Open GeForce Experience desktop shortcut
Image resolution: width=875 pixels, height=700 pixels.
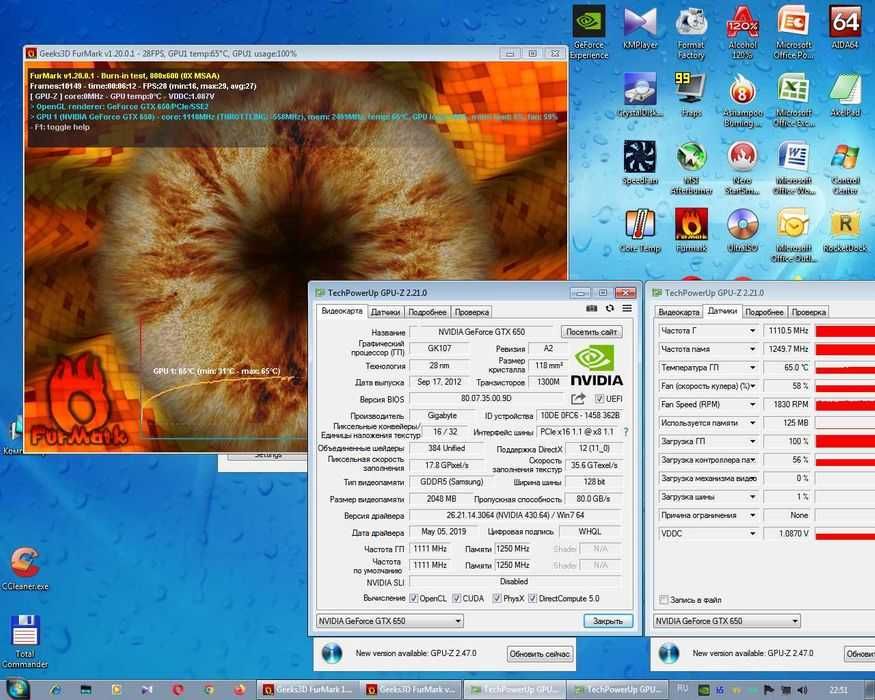[589, 32]
